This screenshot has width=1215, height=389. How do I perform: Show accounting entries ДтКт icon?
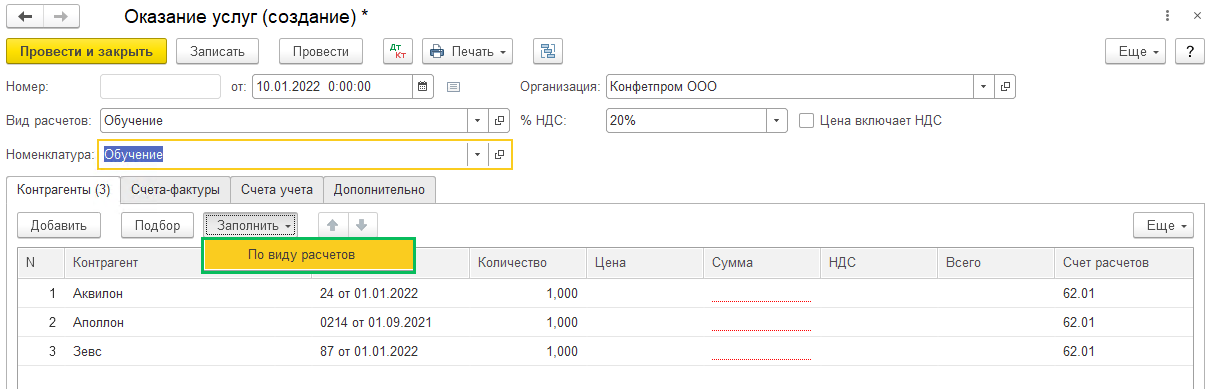[397, 51]
